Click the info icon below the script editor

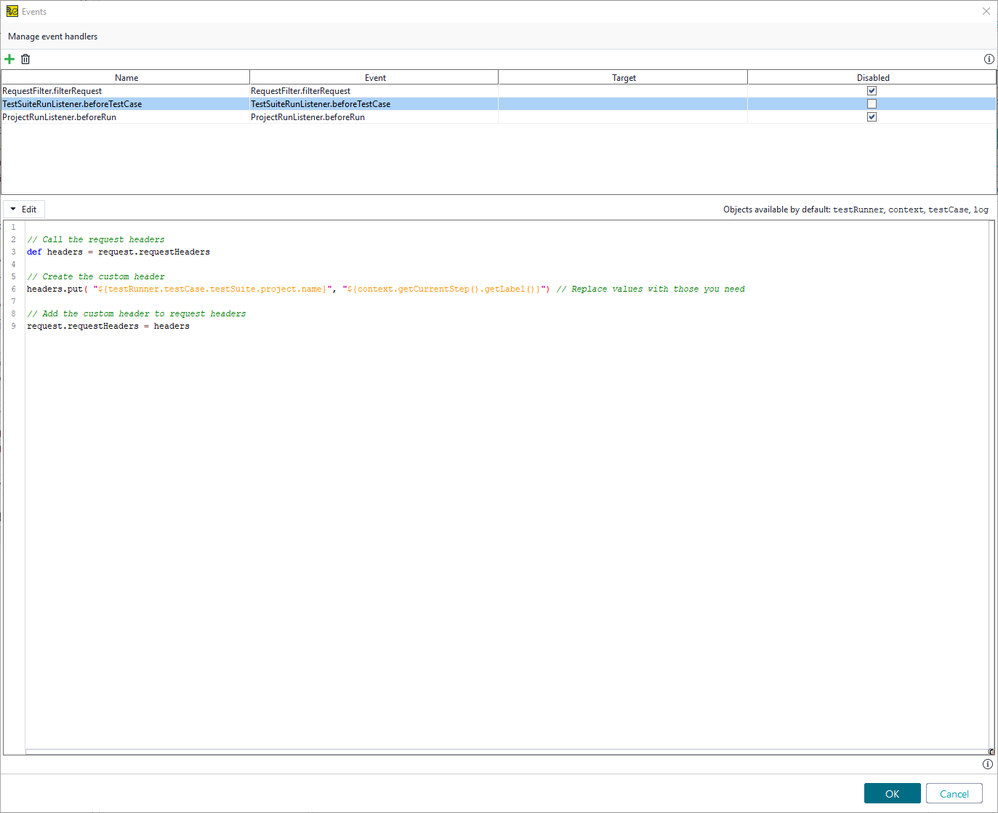point(988,764)
